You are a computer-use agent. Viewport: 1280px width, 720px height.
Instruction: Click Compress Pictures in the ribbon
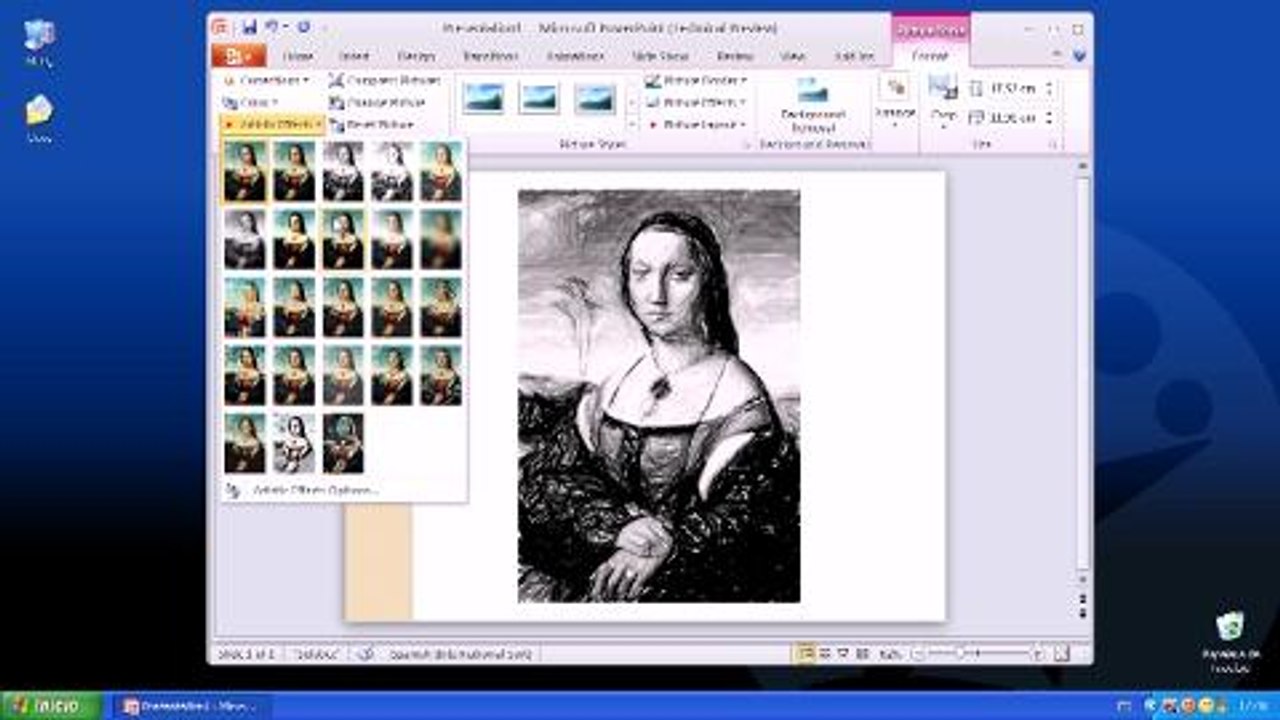pos(385,80)
